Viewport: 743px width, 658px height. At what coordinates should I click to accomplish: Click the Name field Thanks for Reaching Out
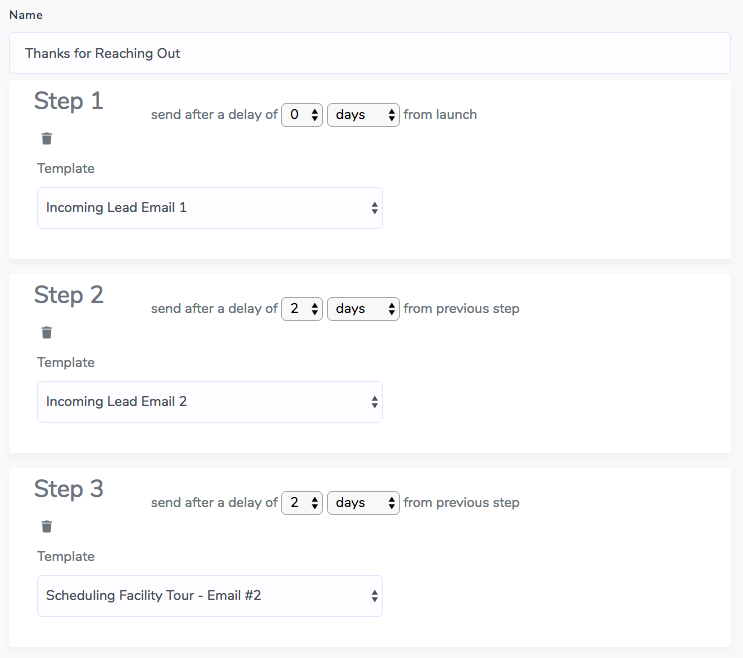pyautogui.click(x=370, y=53)
